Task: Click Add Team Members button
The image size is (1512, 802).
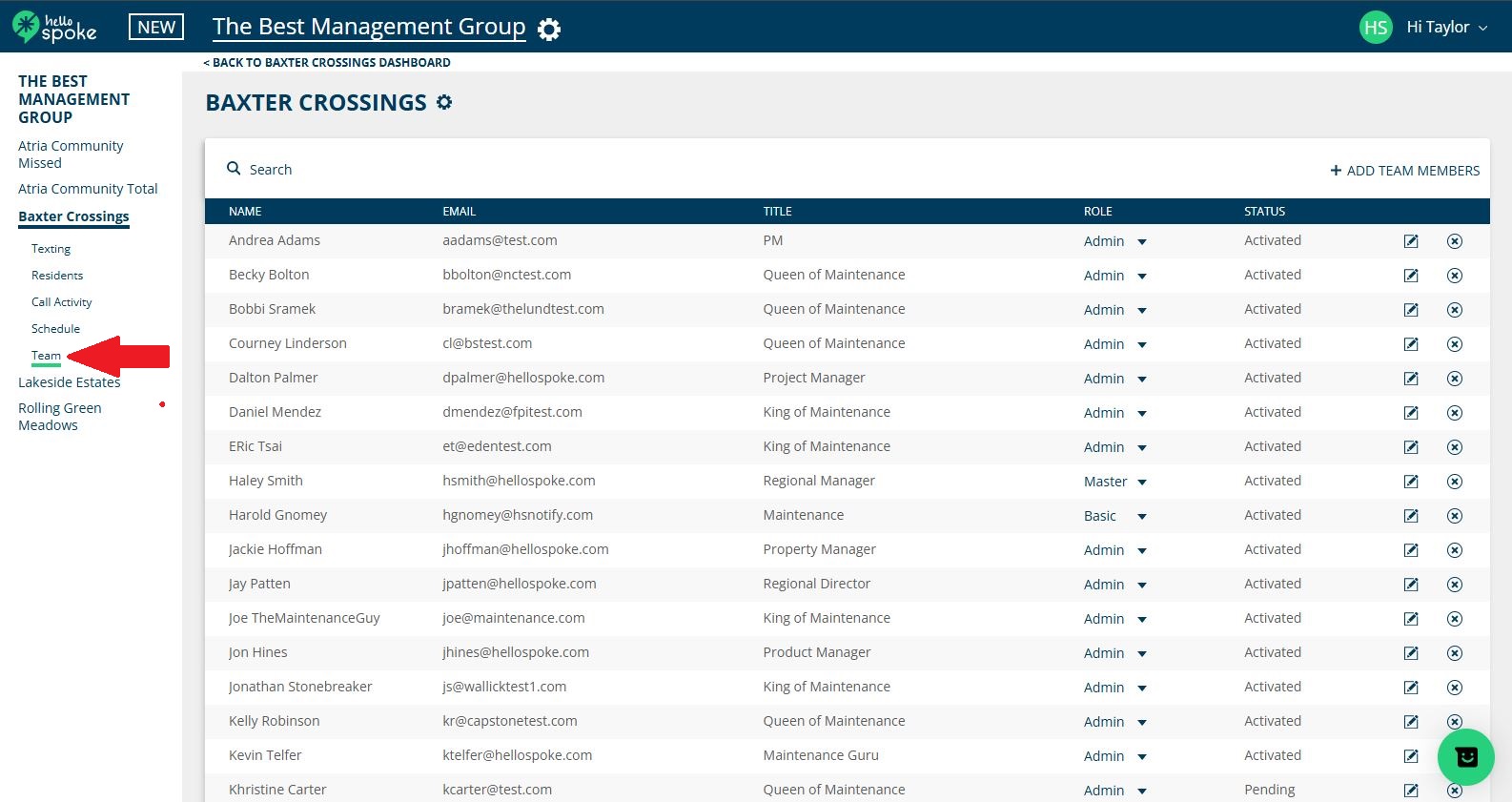Action: 1405,171
